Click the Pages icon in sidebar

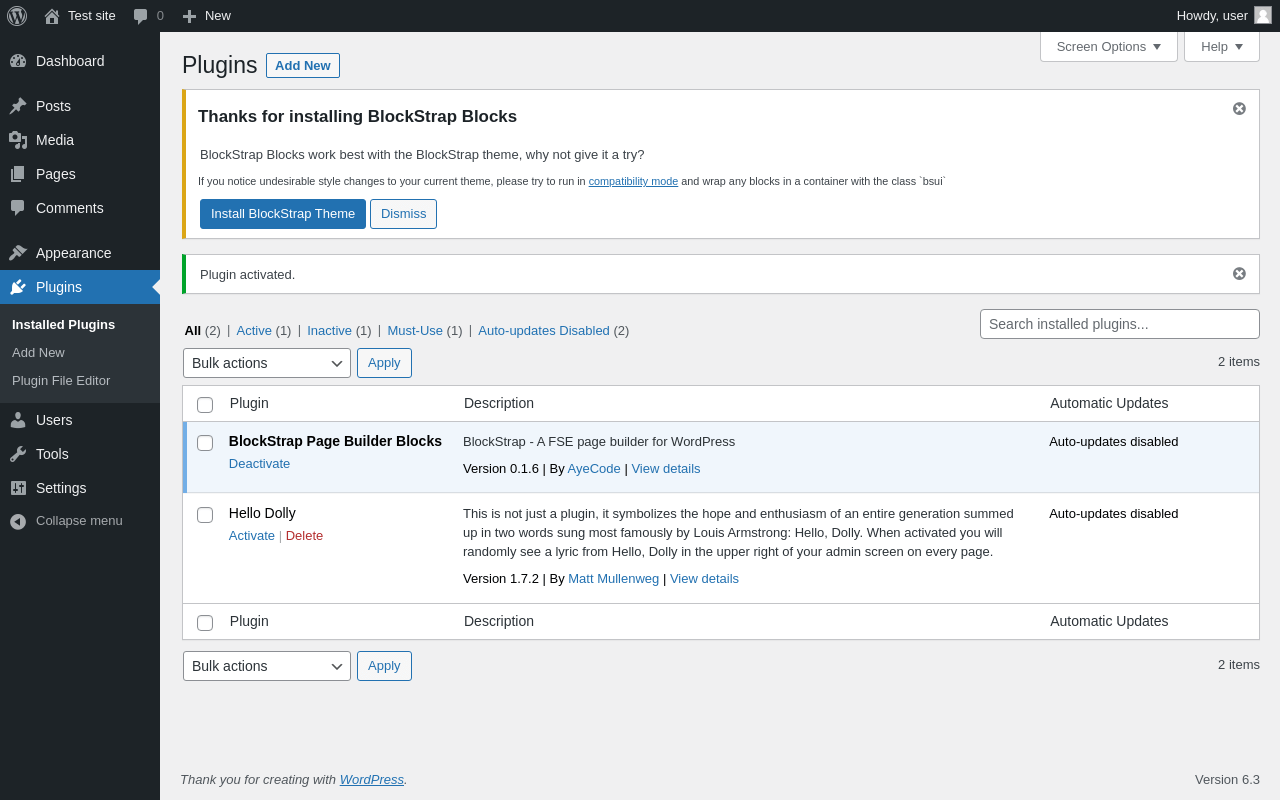[x=18, y=174]
